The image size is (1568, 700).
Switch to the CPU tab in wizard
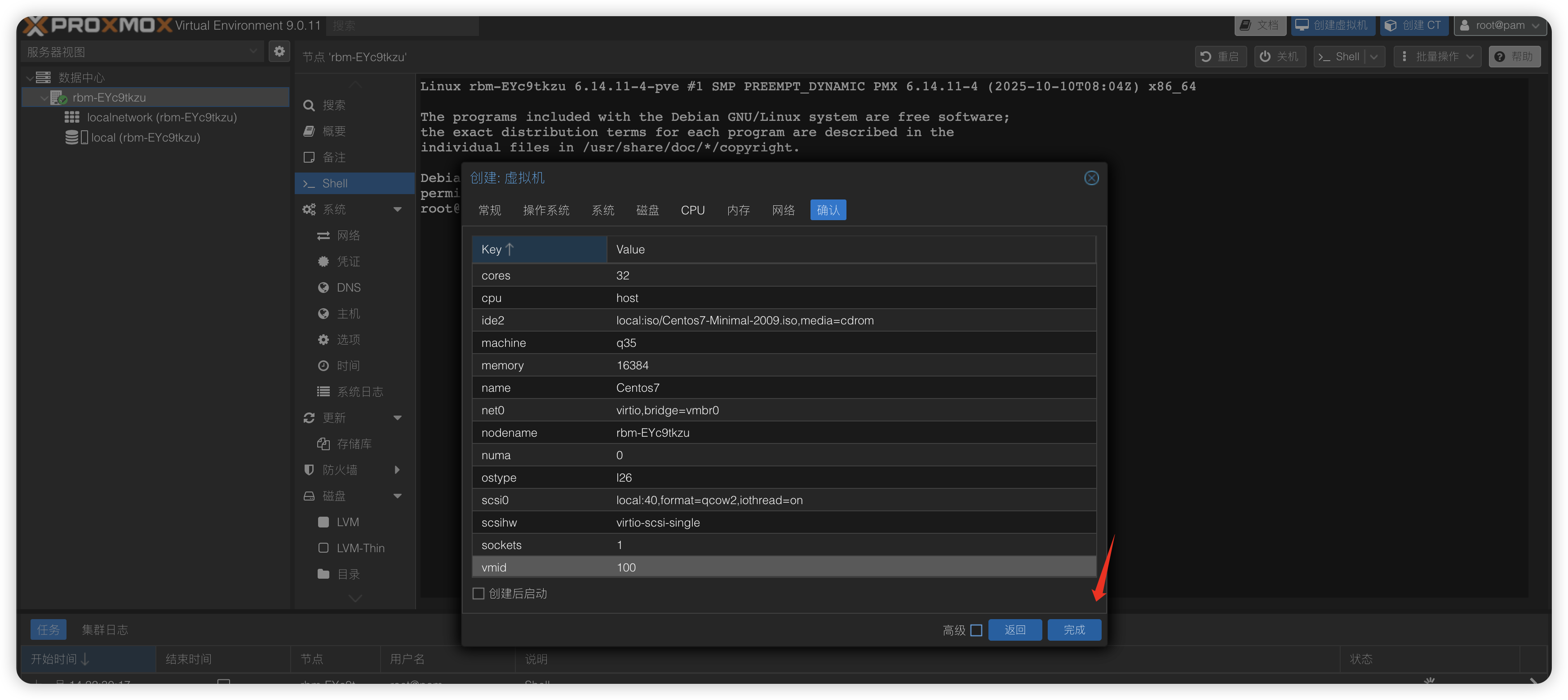click(x=692, y=210)
